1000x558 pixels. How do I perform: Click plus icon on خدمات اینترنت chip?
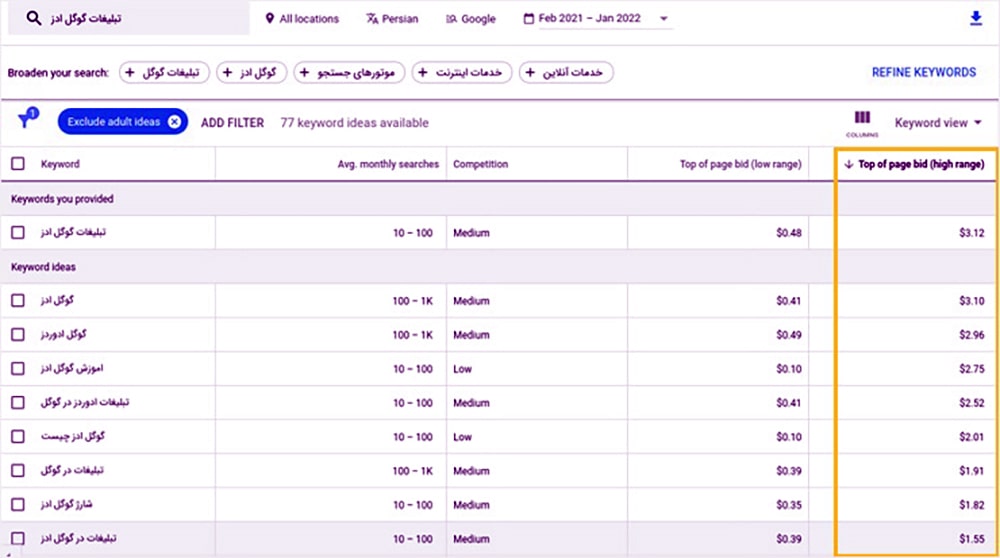point(422,72)
